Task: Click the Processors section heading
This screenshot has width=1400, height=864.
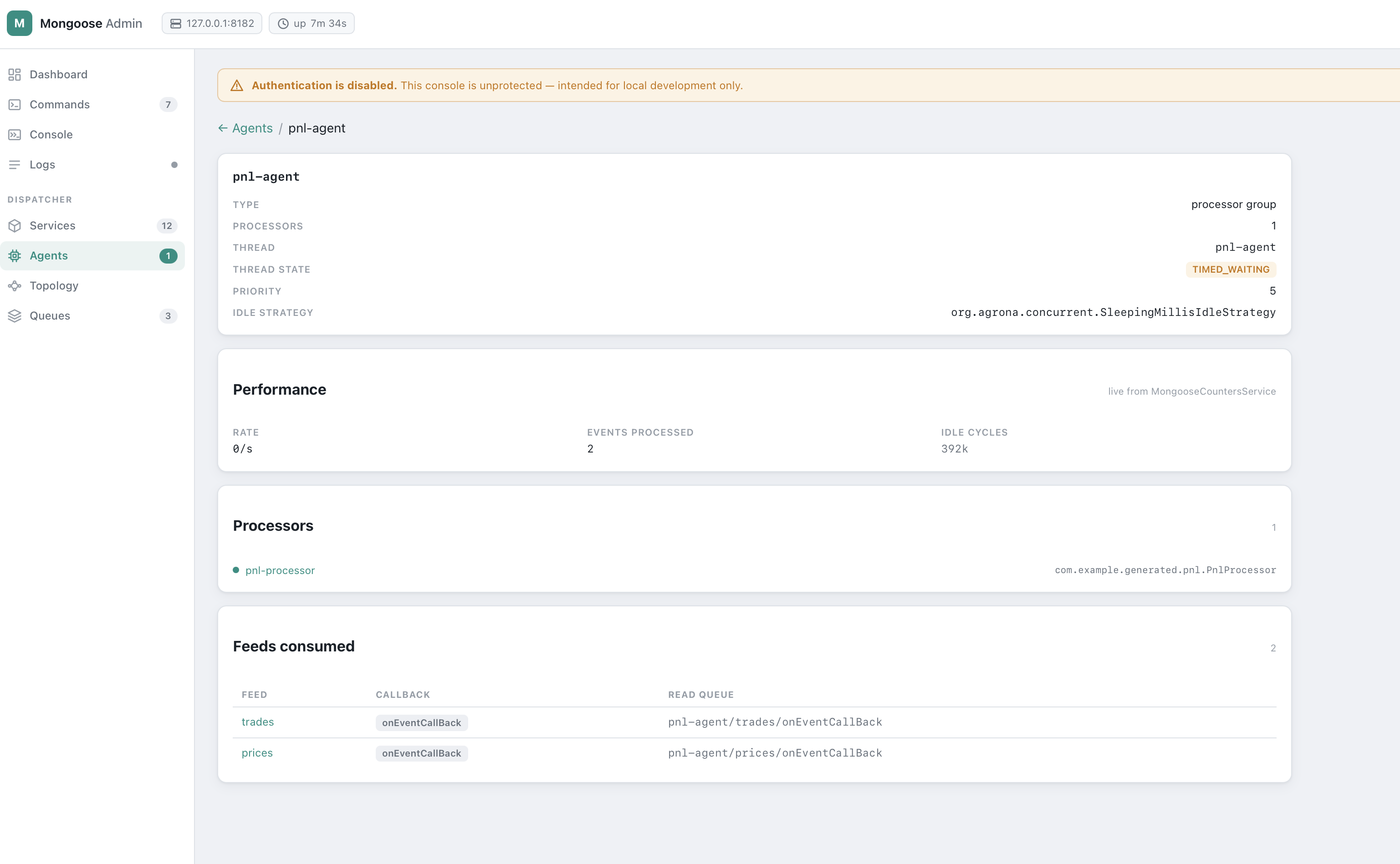Action: click(273, 525)
